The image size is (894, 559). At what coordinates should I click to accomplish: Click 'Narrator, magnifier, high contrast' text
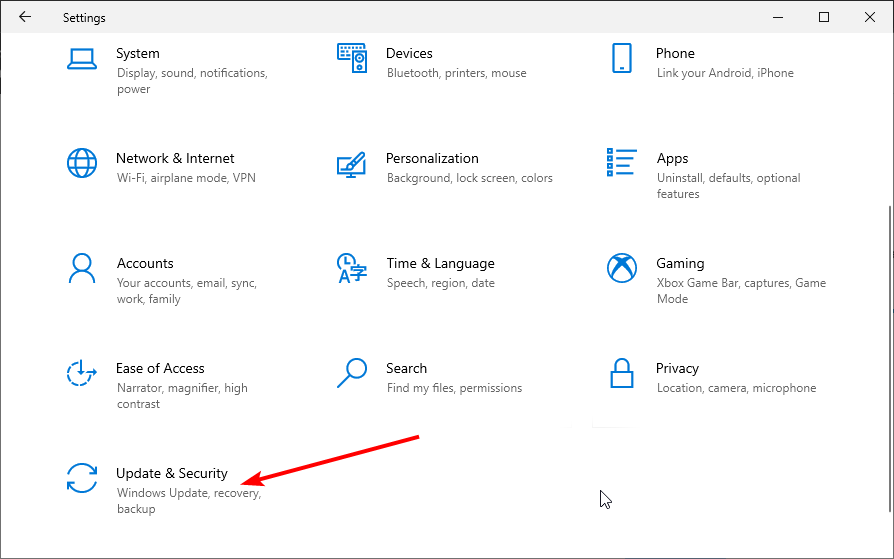[x=182, y=396]
